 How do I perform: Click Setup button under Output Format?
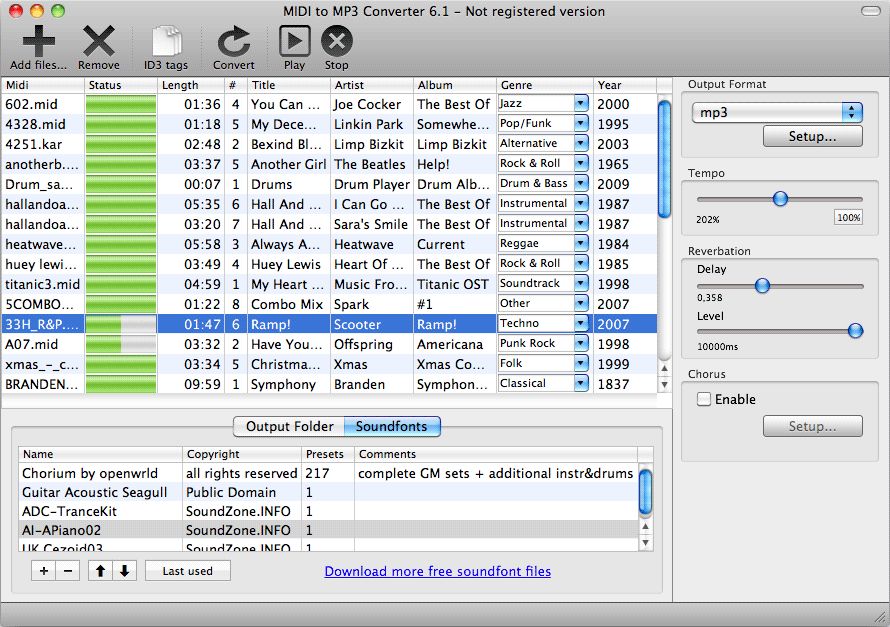(x=812, y=136)
